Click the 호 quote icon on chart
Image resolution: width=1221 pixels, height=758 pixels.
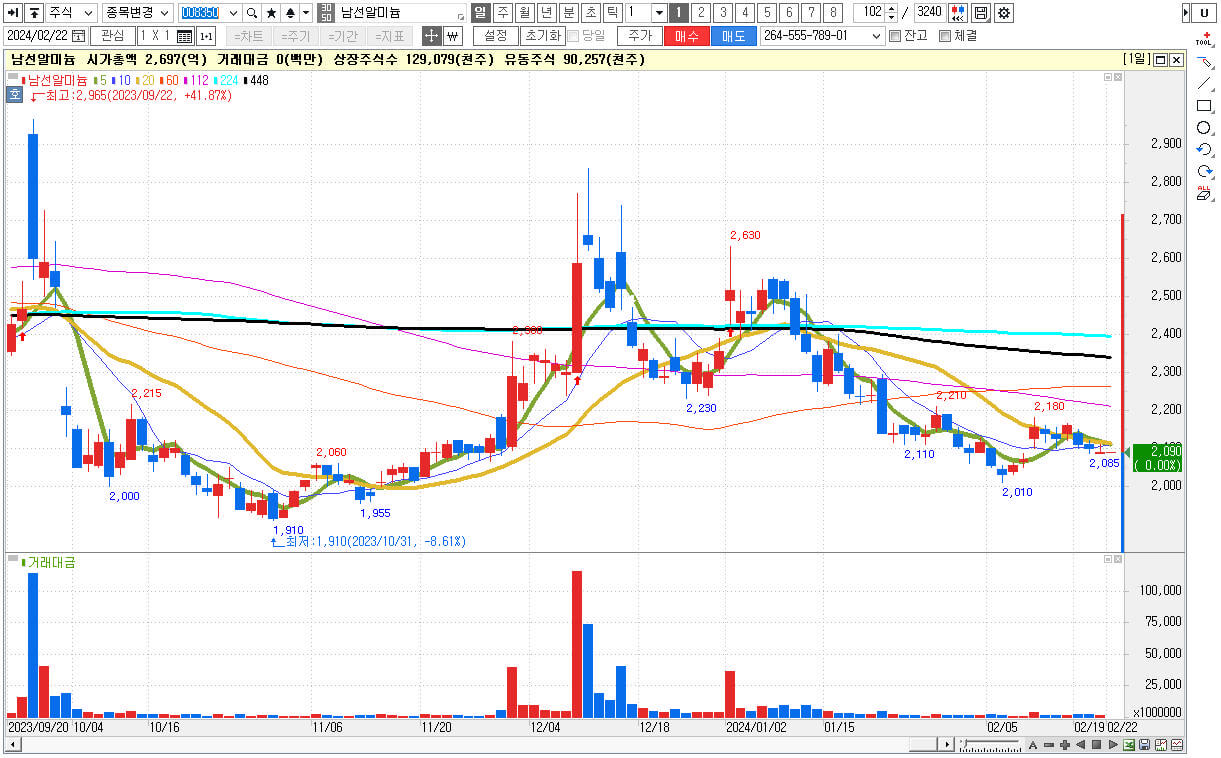point(14,95)
